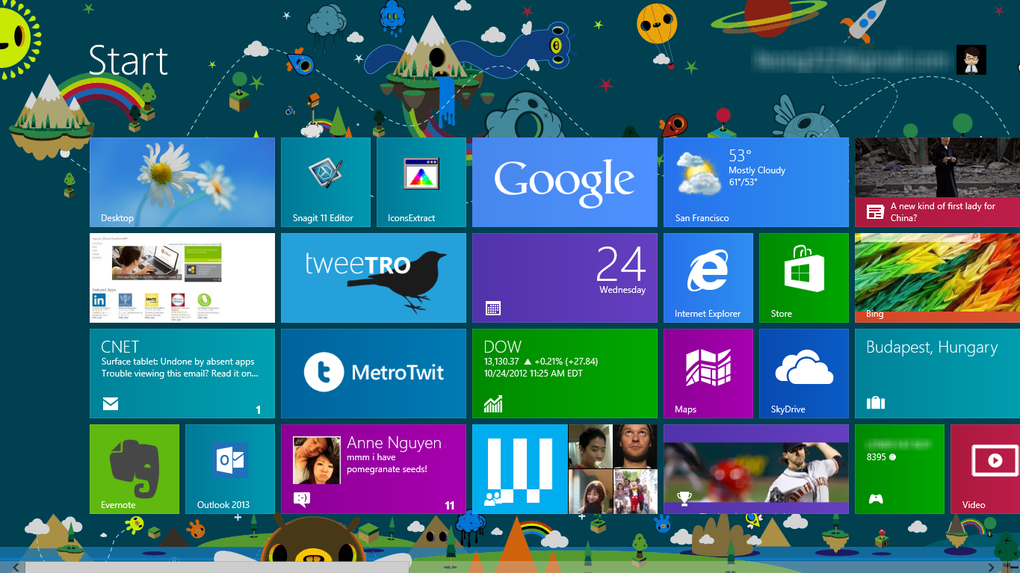
Task: Open the Windows Store tile
Action: tap(803, 278)
